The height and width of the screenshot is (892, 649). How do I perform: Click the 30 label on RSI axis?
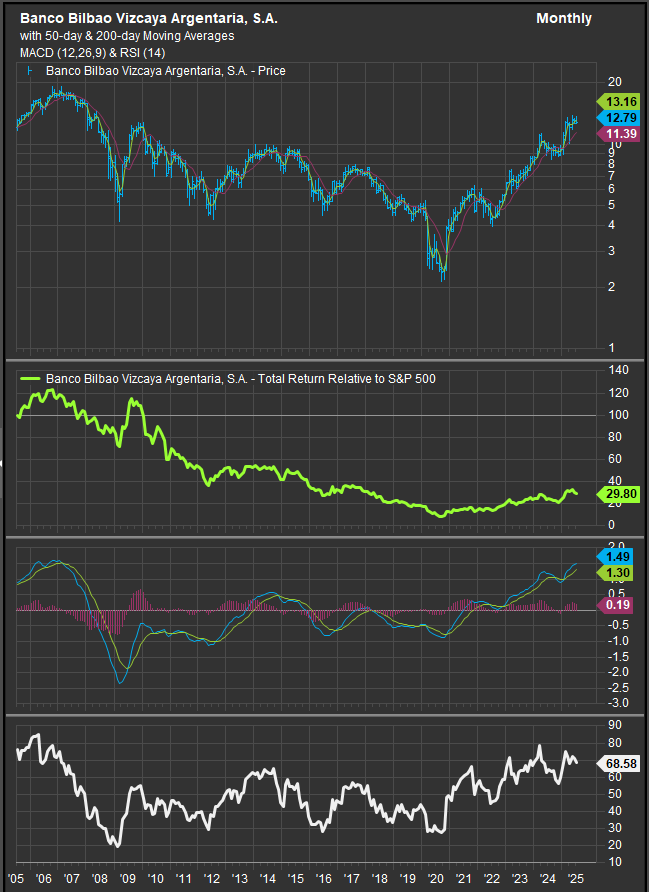pos(614,828)
